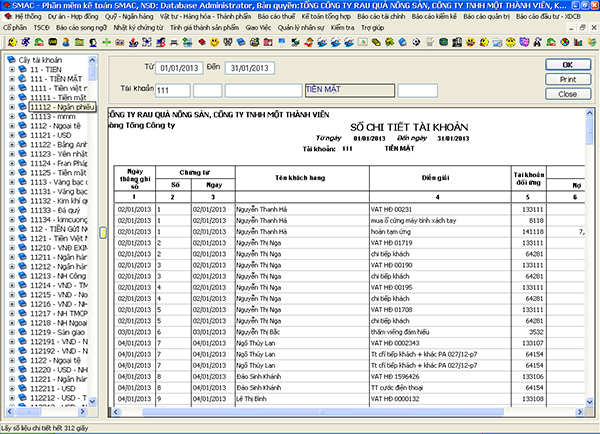Select the Cây tài khoản root node

(x=40, y=60)
